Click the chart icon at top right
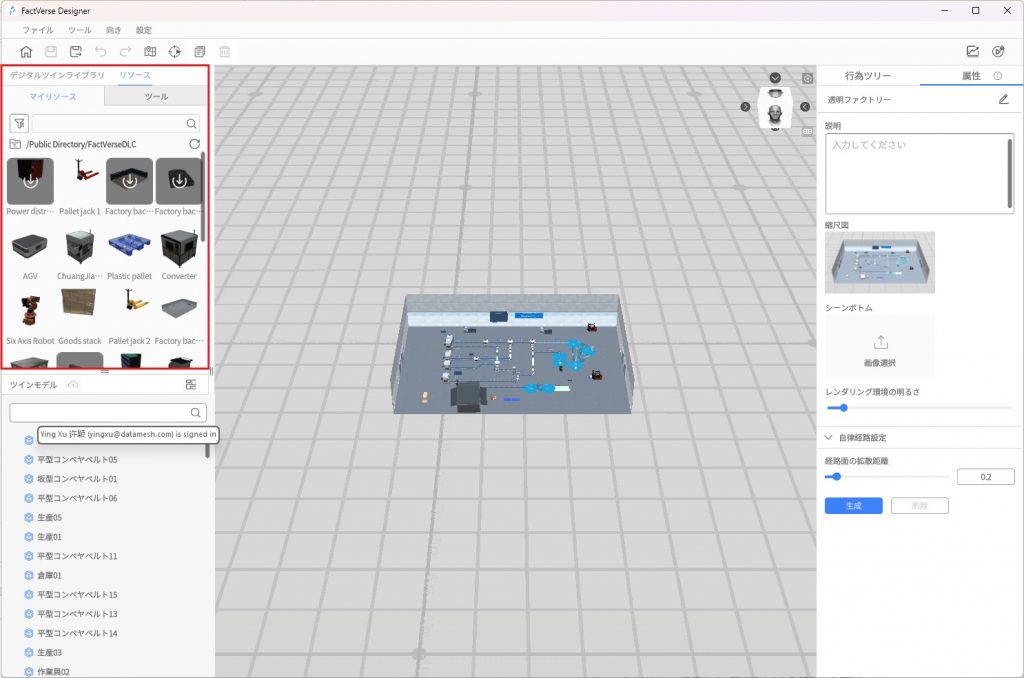 pos(972,51)
